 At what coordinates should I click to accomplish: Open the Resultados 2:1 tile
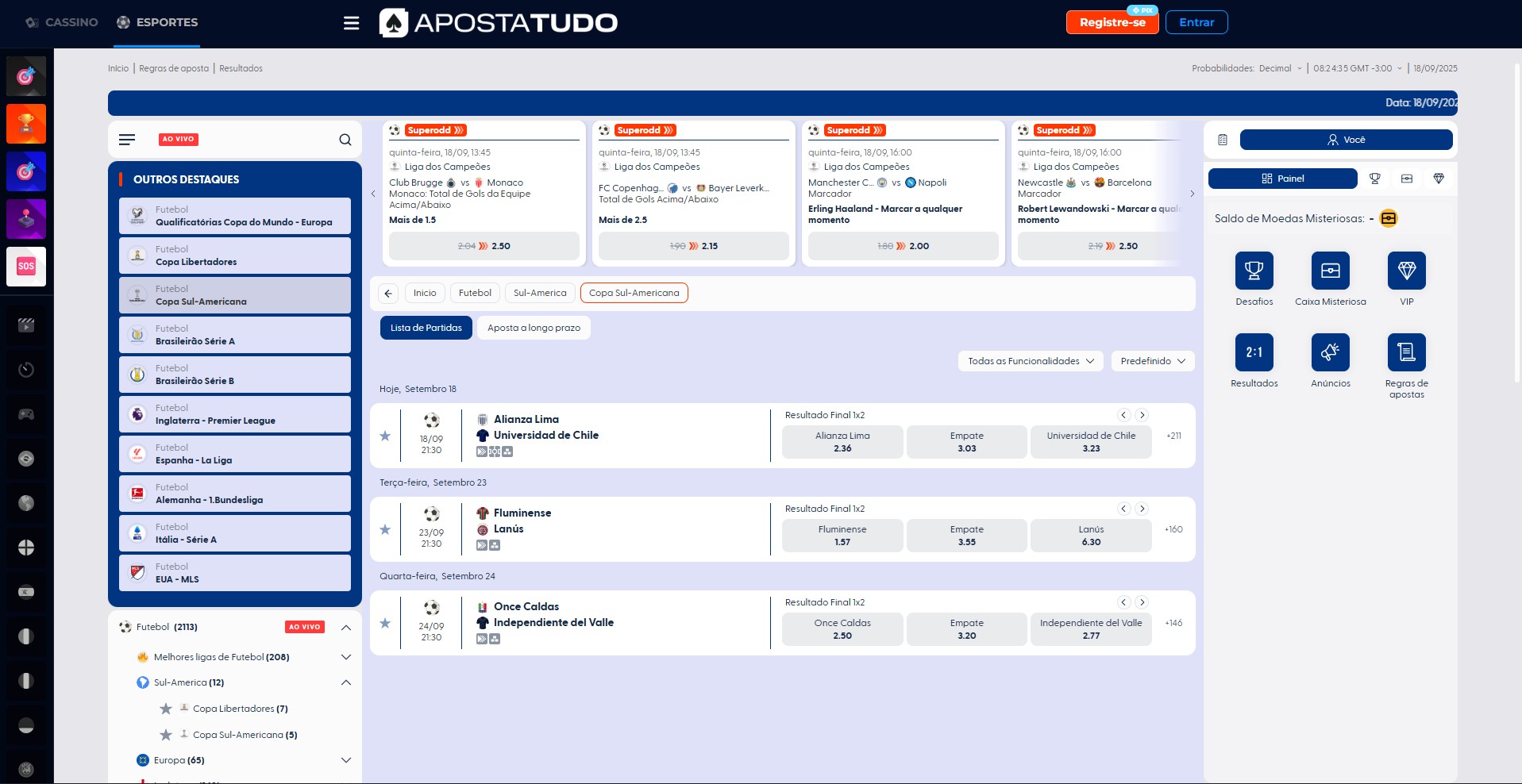click(1254, 352)
